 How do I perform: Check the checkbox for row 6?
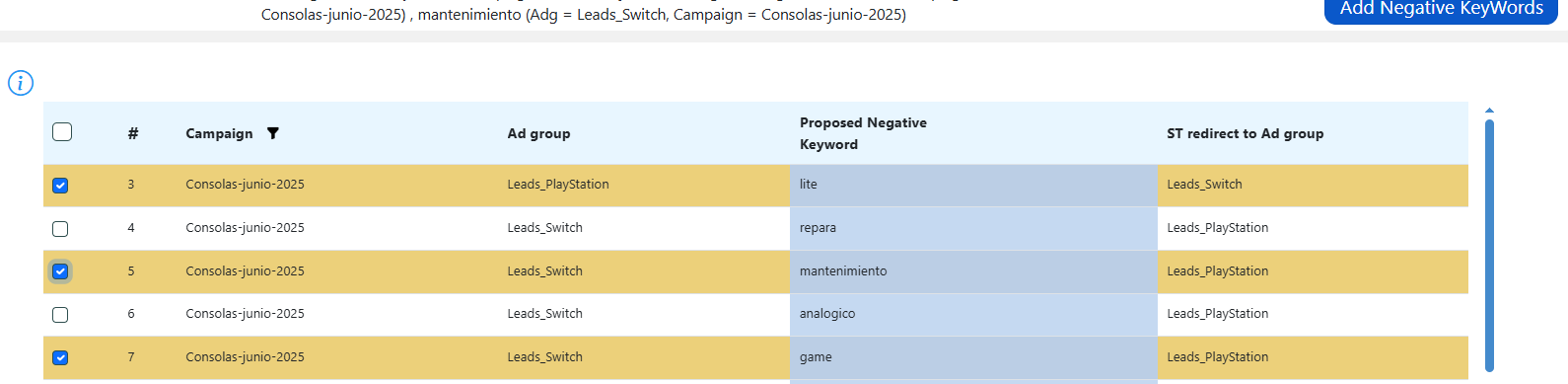[x=60, y=315]
